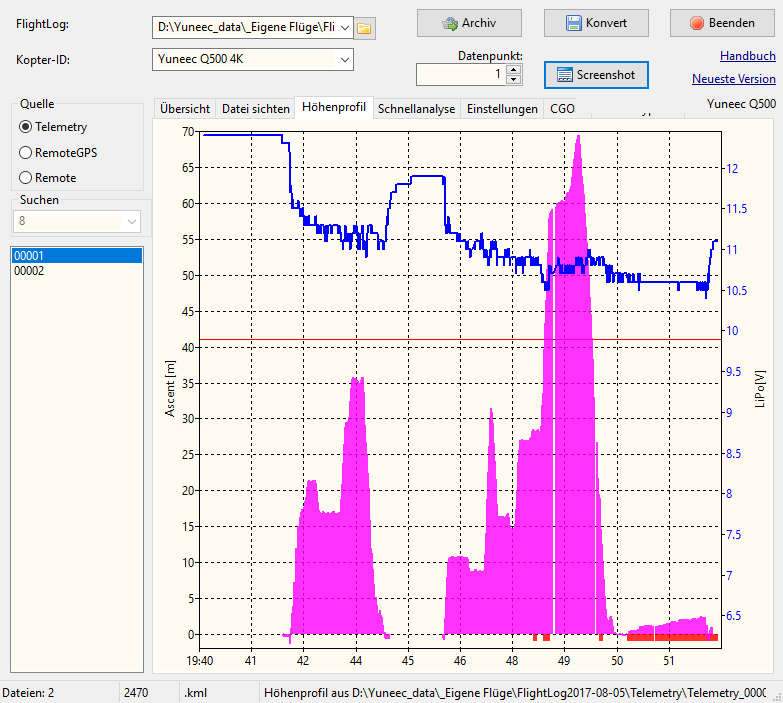Select the Remote radio option
This screenshot has height=703, width=783.
click(26, 178)
